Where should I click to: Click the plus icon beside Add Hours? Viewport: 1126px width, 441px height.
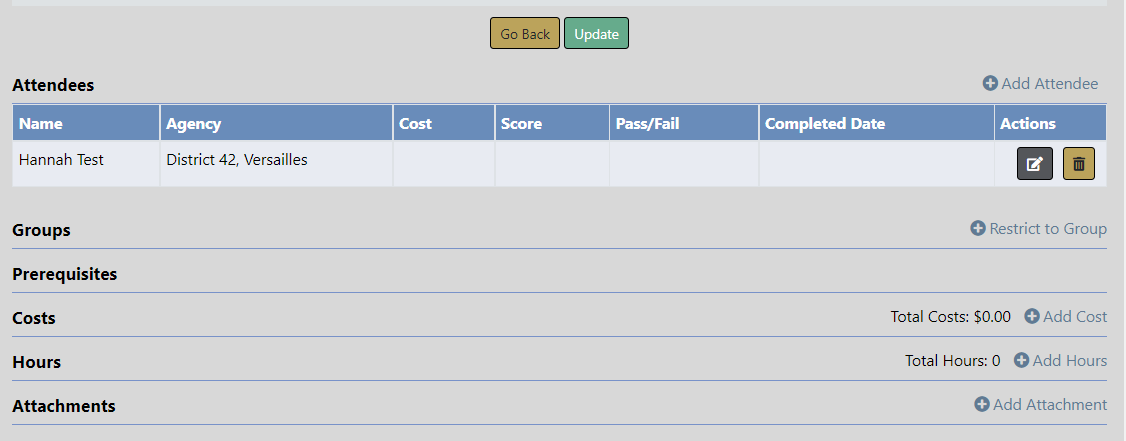[1021, 360]
